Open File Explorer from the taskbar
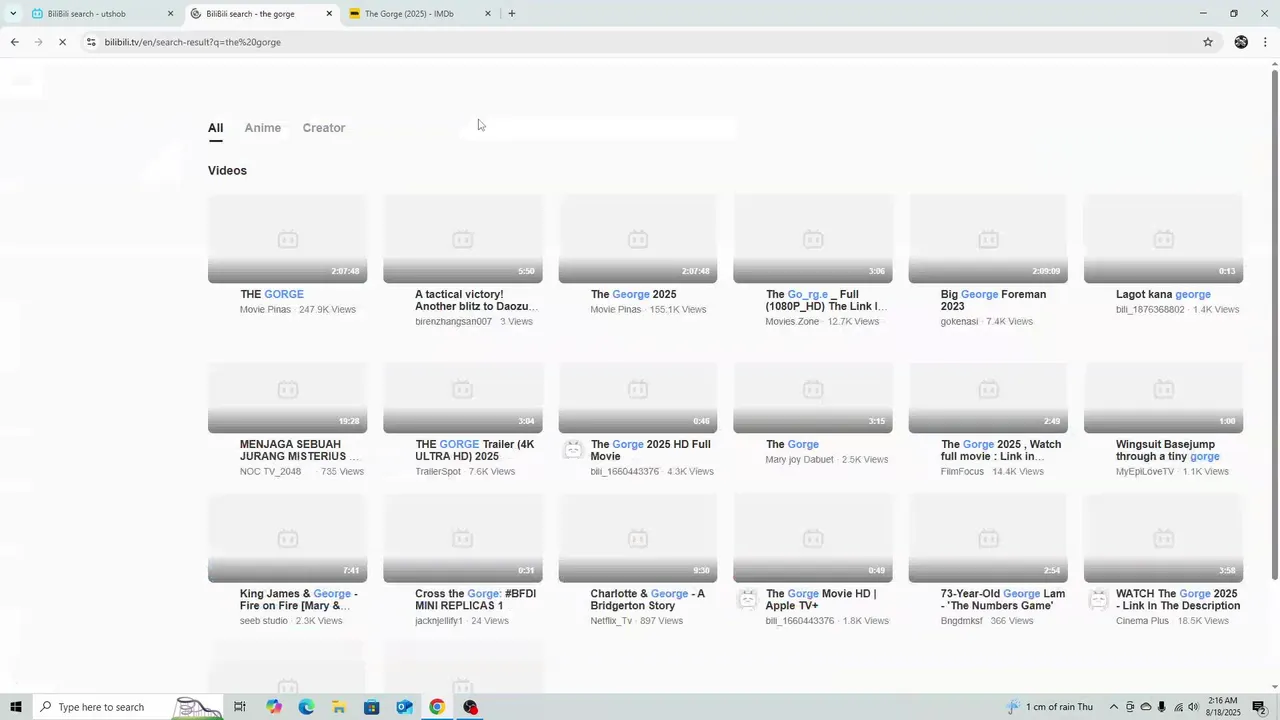 [x=339, y=707]
